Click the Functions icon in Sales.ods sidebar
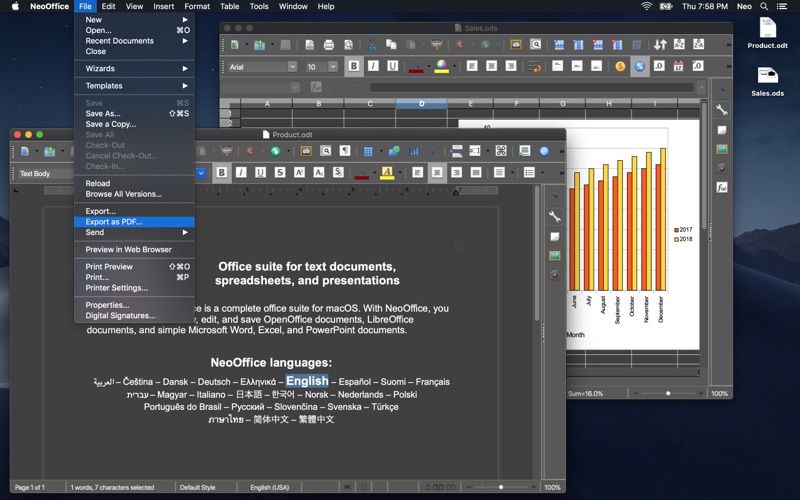 tap(721, 187)
